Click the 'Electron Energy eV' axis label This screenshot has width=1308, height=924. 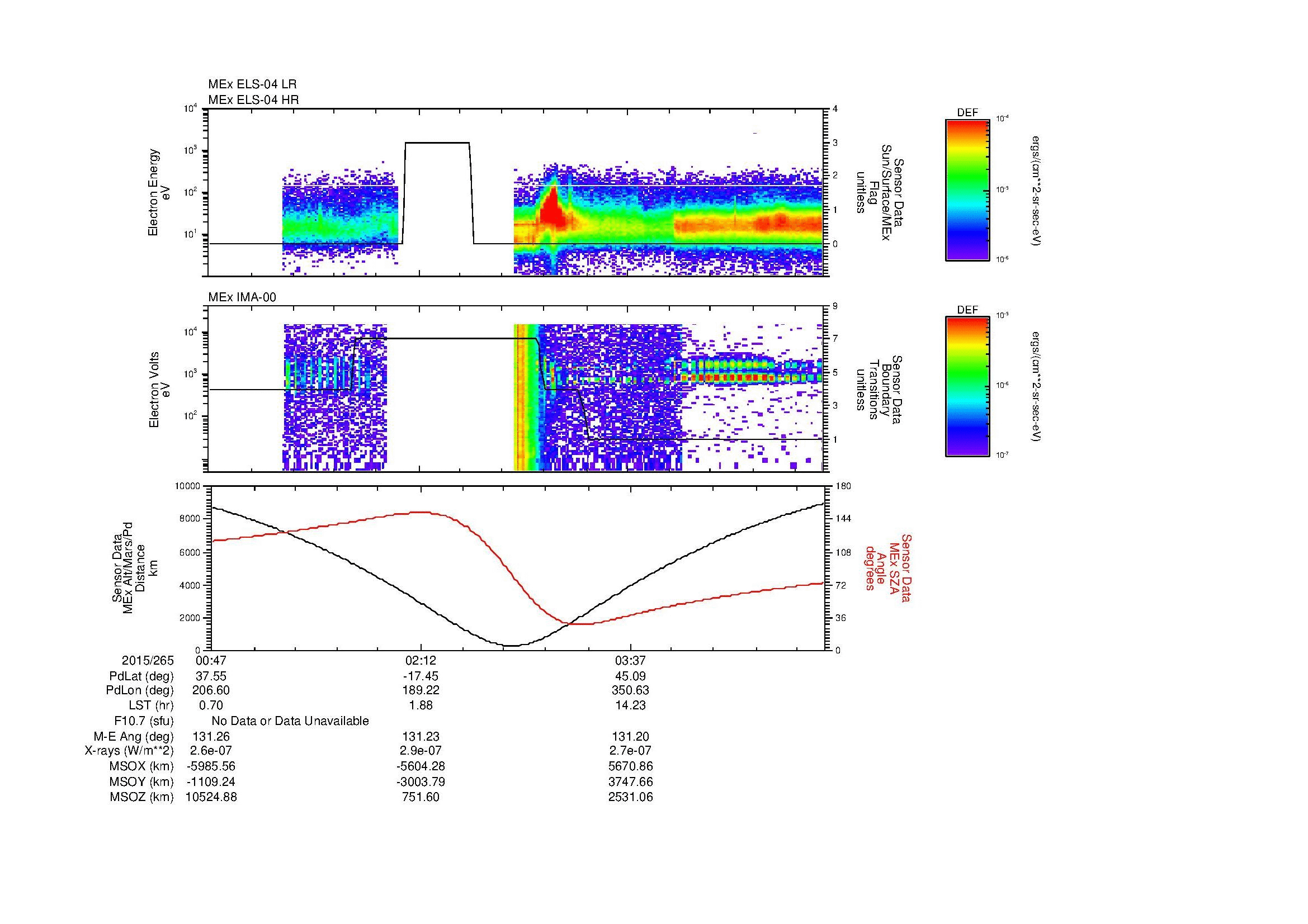[159, 192]
